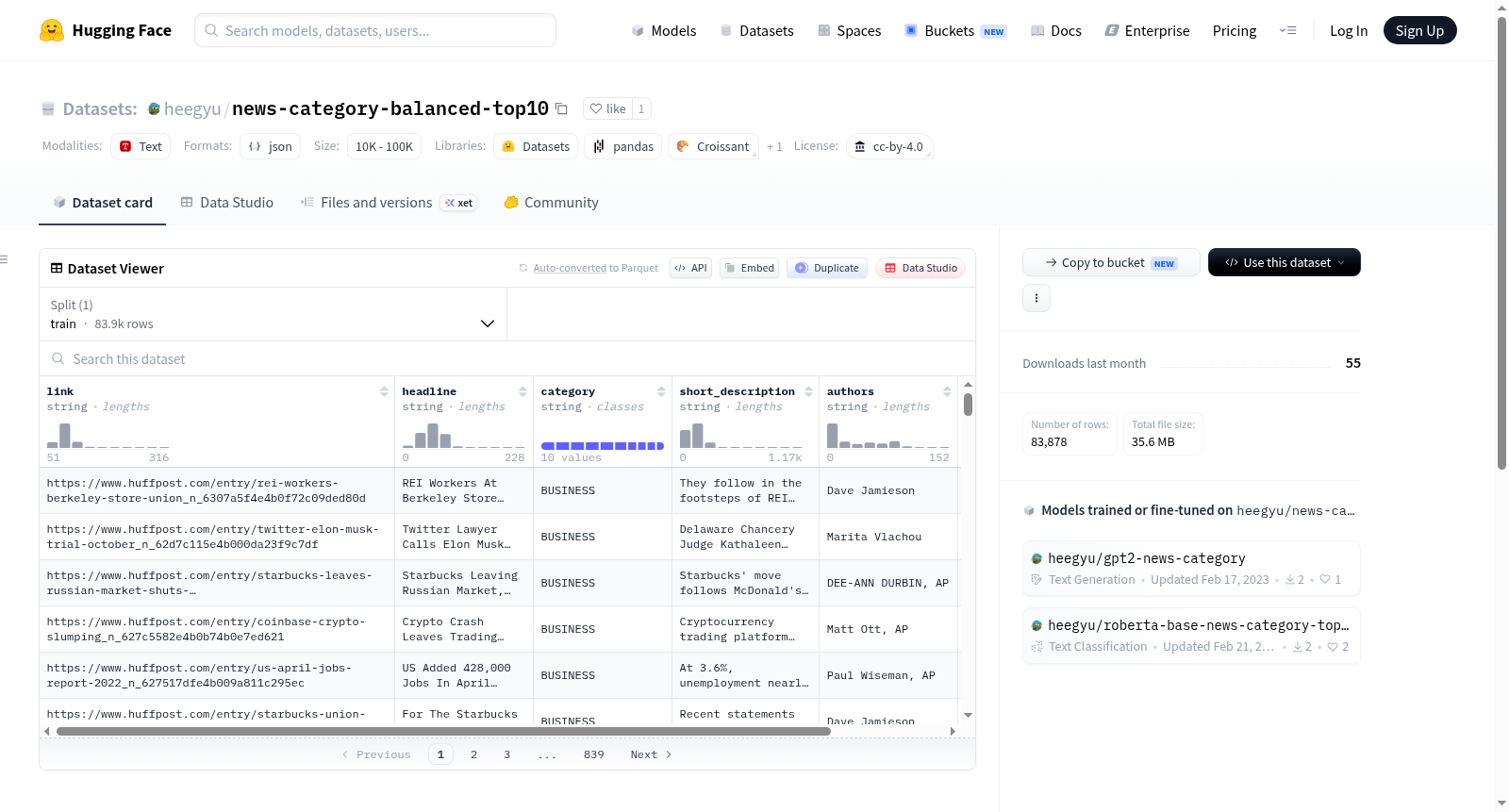
Task: Click the Sign Up button
Action: pos(1419,30)
